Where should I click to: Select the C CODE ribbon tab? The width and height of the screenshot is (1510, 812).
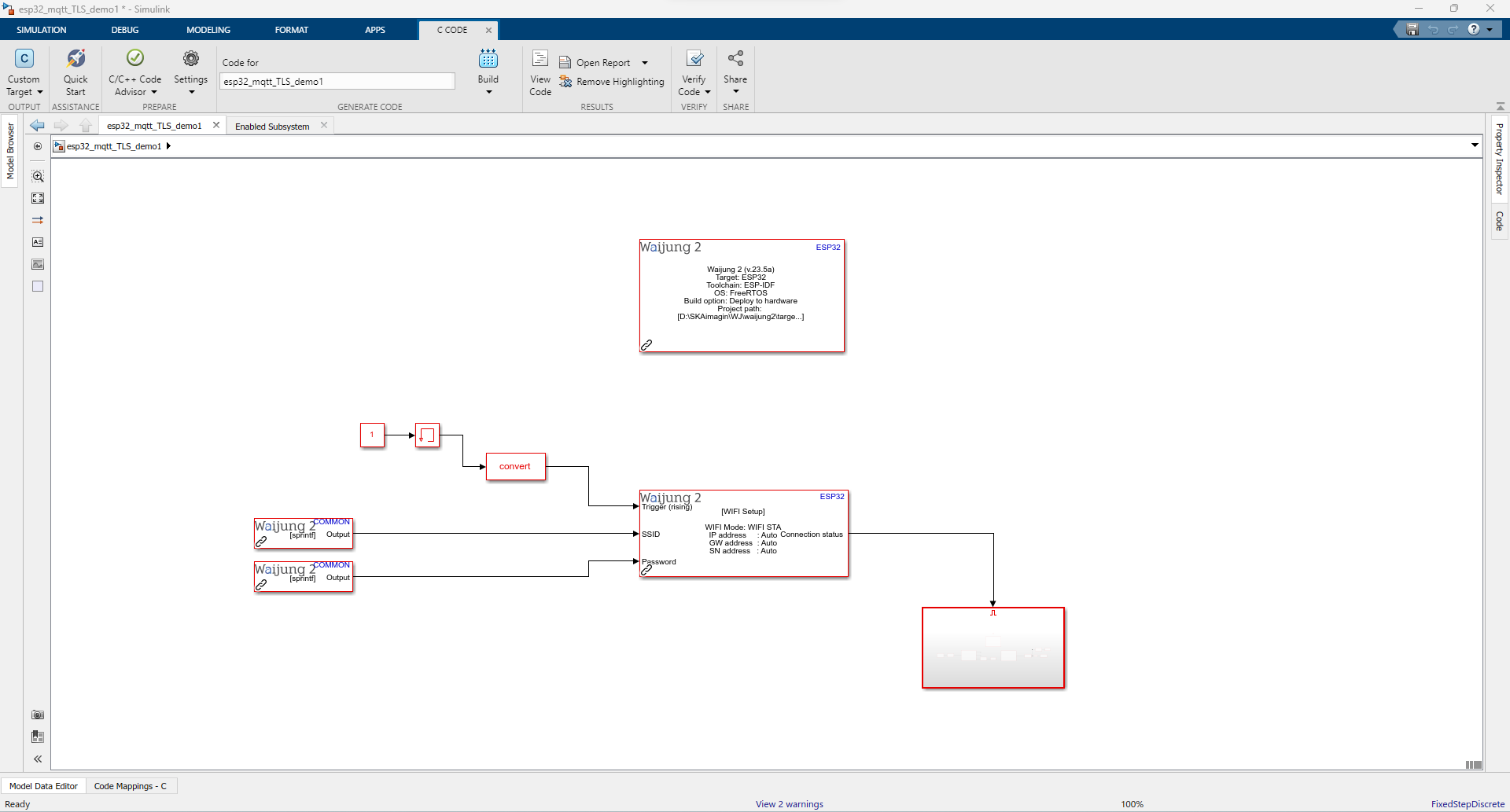(452, 30)
